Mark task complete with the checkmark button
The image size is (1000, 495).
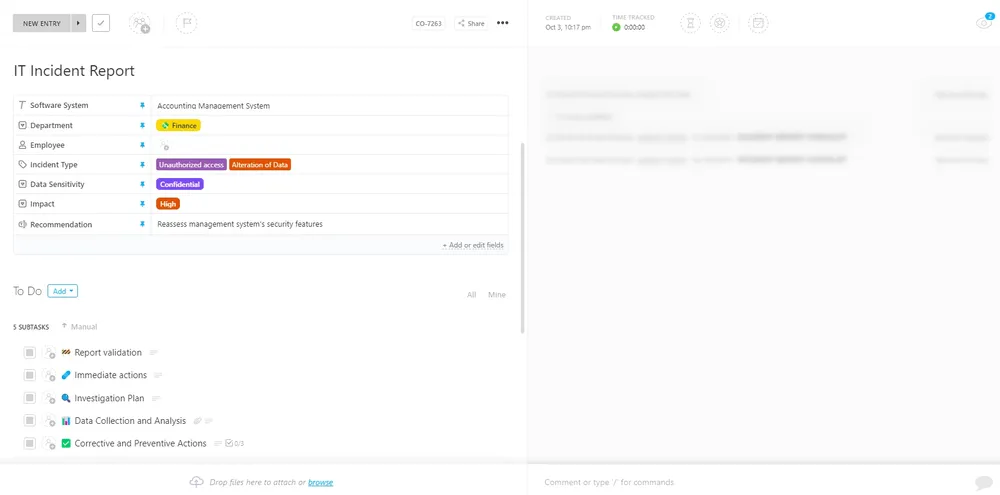(x=101, y=24)
